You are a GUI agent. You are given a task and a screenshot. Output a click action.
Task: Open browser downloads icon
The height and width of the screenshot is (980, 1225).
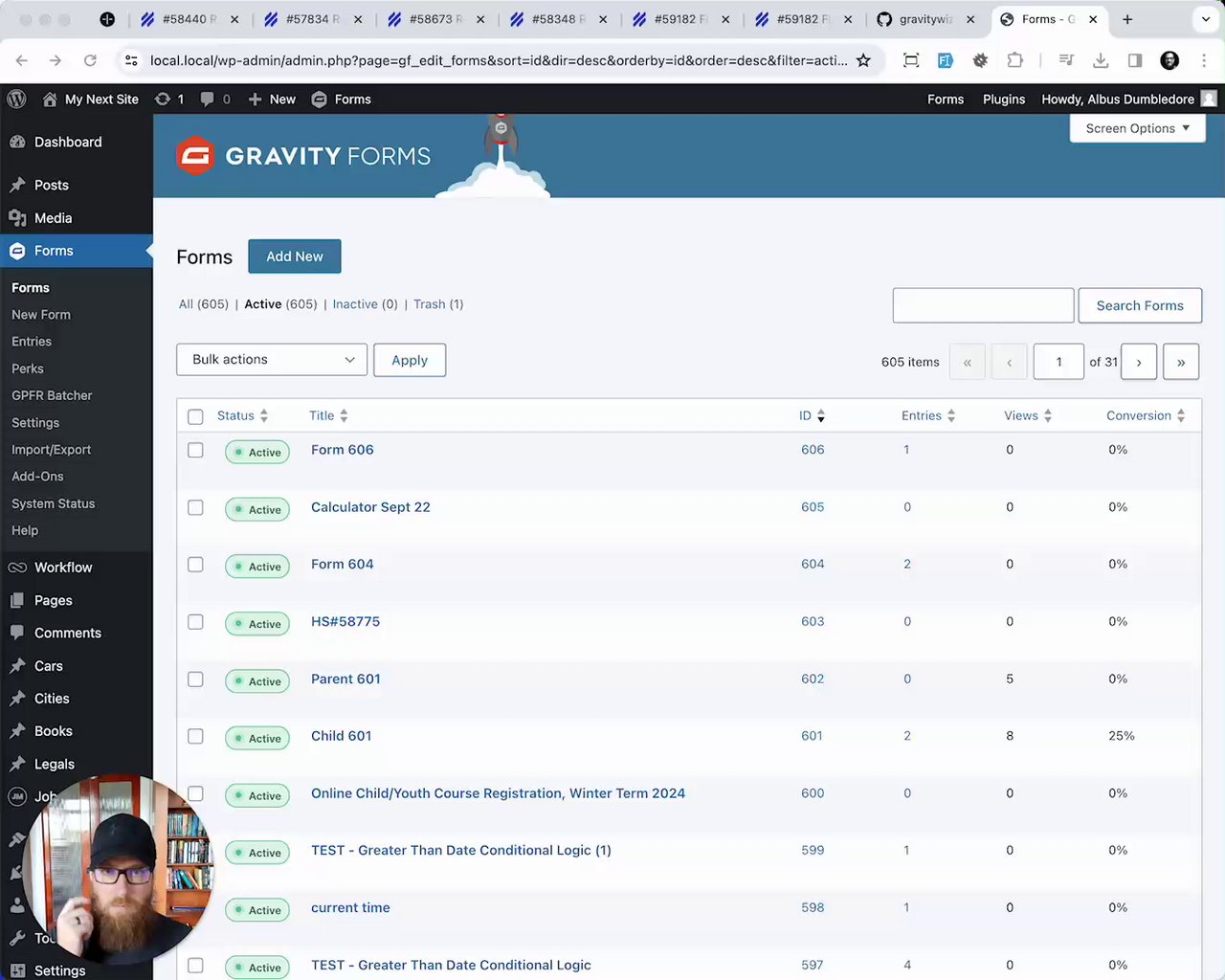pos(1101,60)
